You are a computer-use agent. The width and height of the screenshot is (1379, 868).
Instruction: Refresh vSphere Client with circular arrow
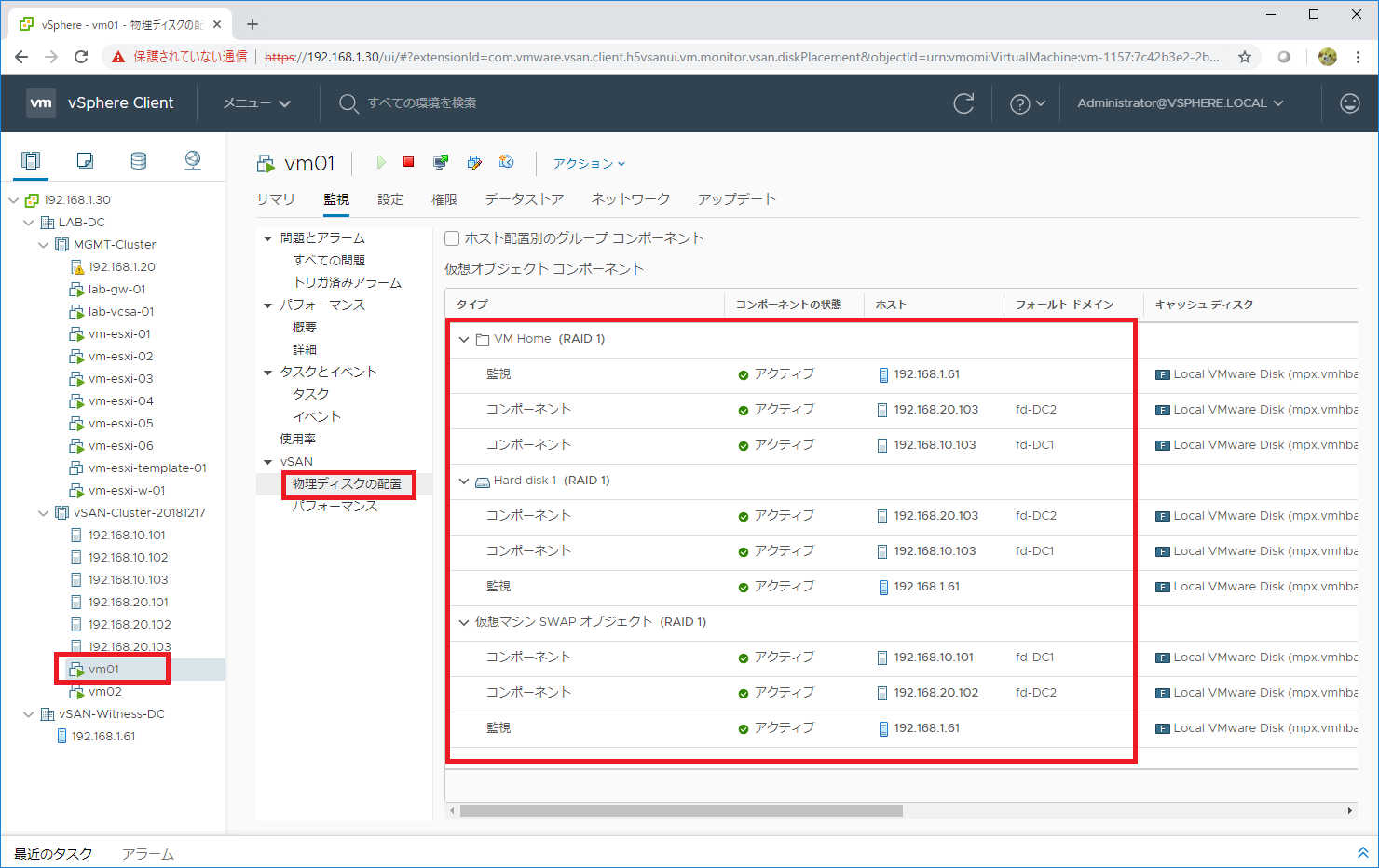coord(963,103)
